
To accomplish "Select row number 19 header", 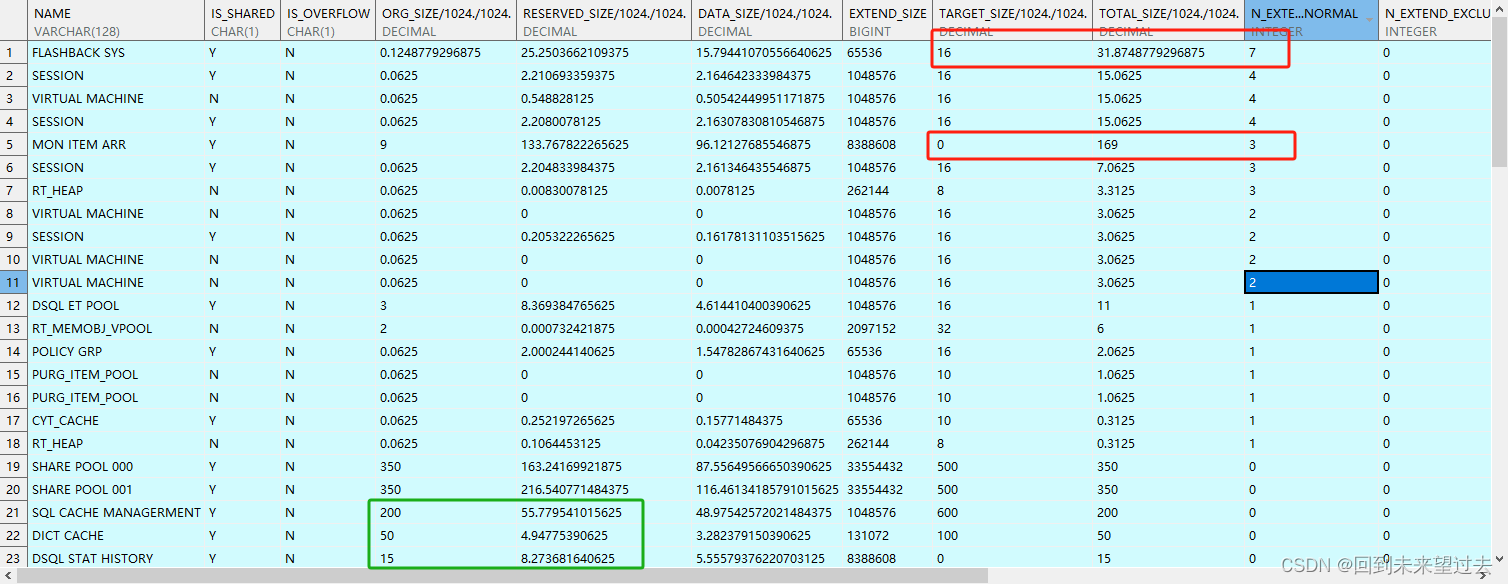I will click(14, 466).
